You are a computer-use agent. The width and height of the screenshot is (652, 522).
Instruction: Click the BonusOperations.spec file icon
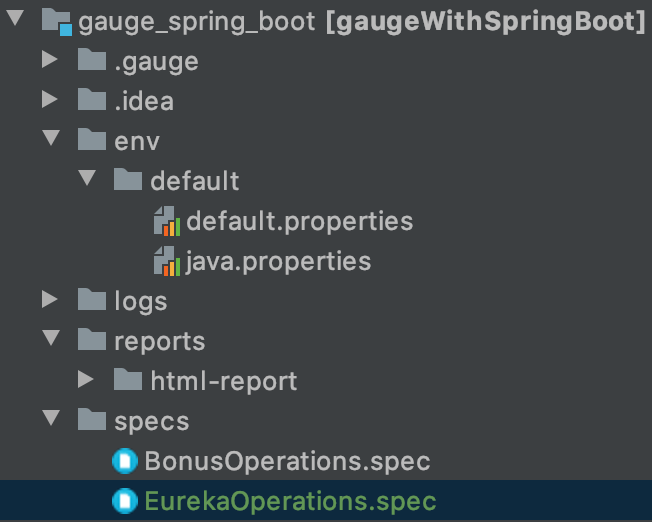pyautogui.click(x=126, y=461)
